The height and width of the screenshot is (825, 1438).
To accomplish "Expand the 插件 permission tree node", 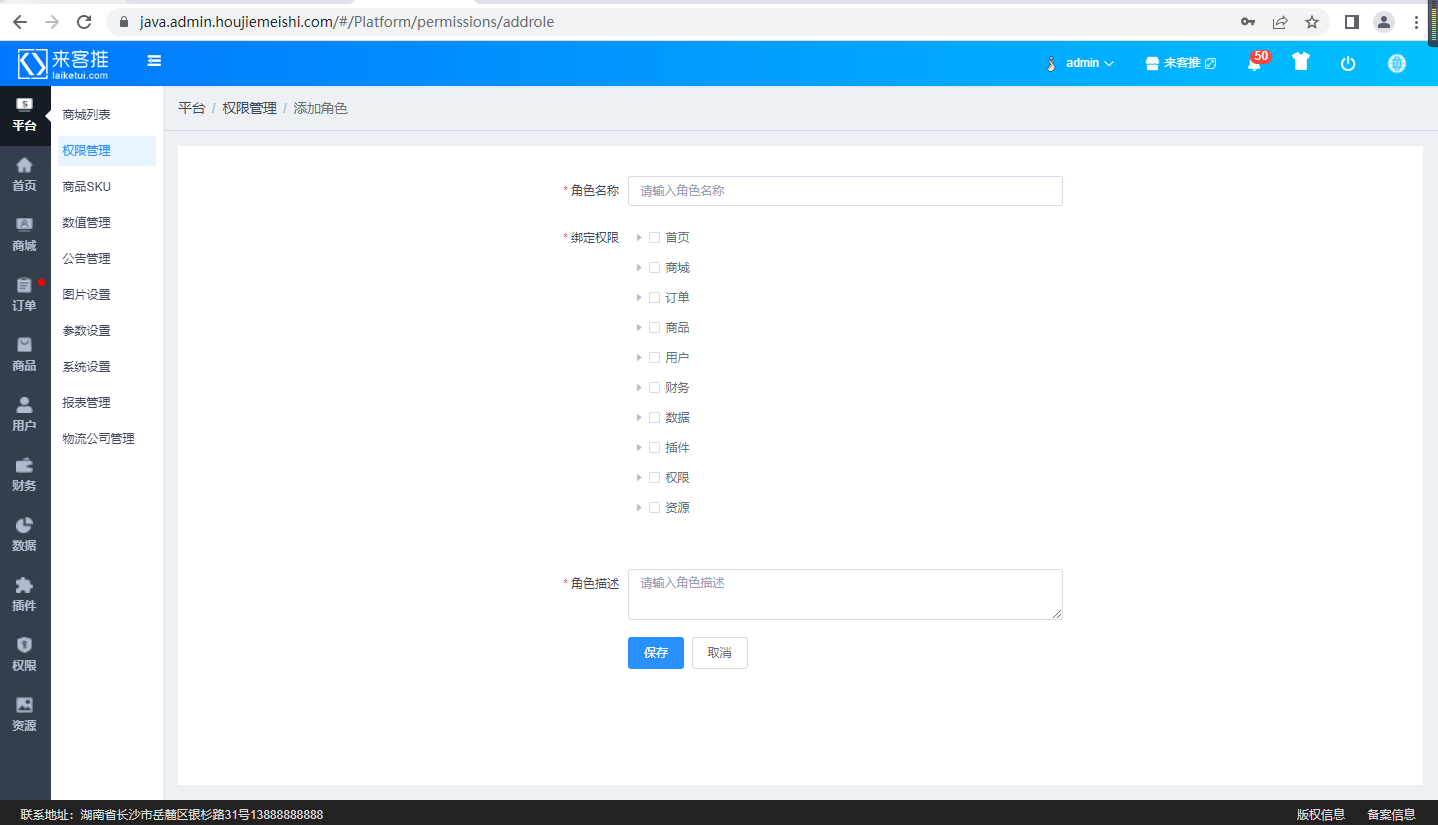I will 639,447.
